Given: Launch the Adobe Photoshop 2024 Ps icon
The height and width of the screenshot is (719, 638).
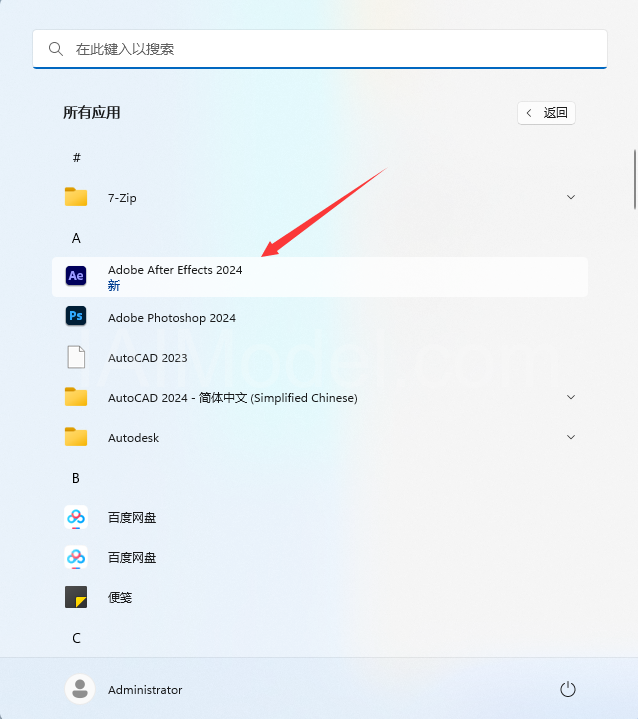Looking at the screenshot, I should pos(76,316).
